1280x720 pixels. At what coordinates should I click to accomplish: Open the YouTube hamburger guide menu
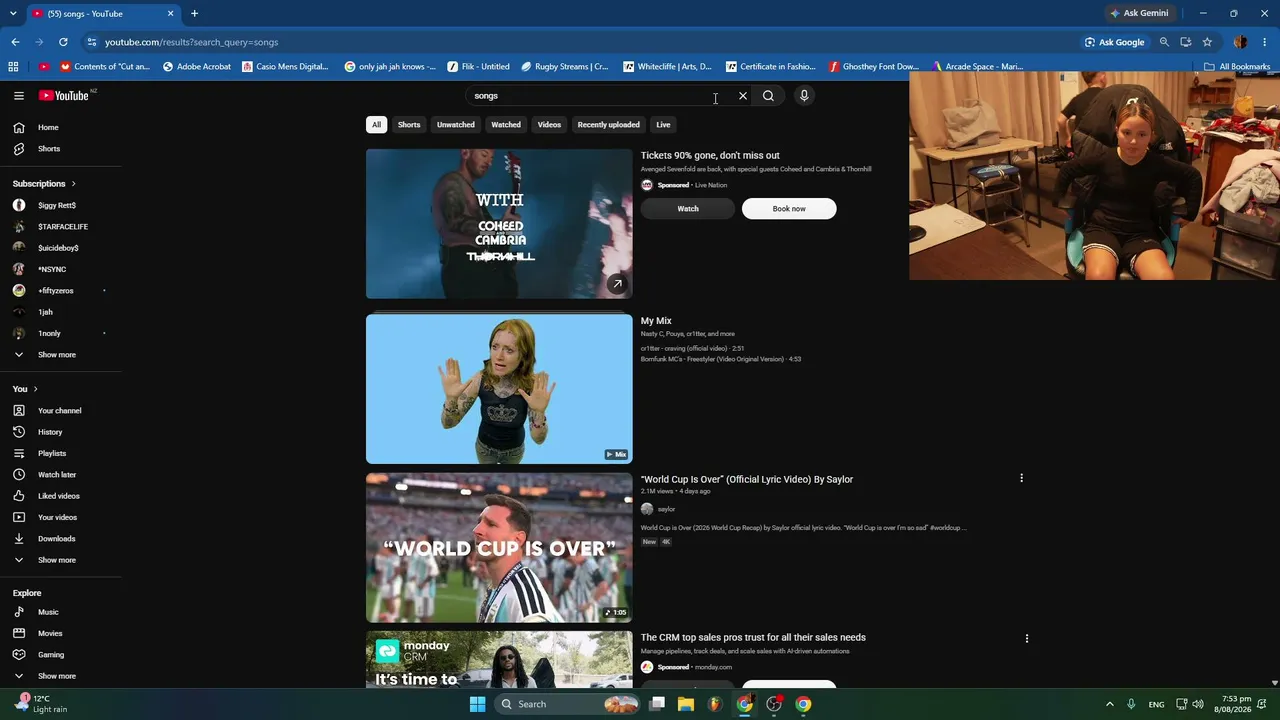click(19, 96)
